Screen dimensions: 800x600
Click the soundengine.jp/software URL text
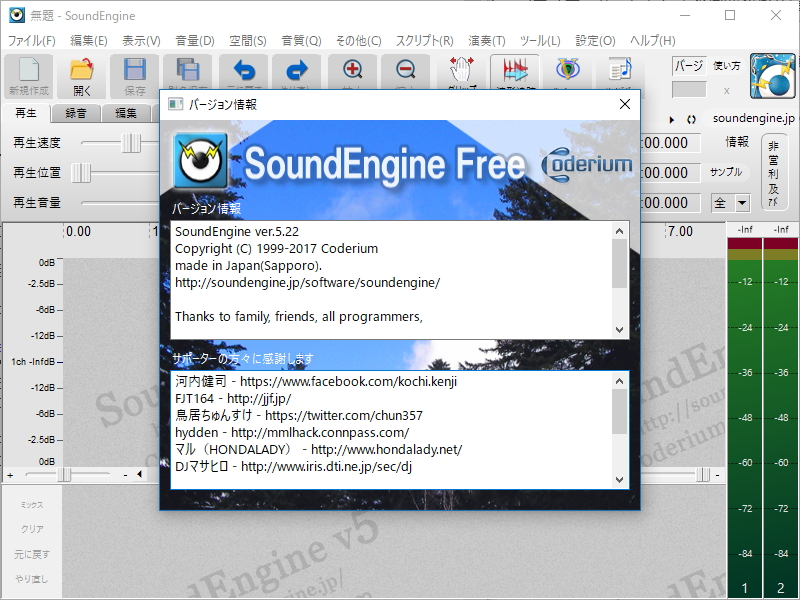(307, 283)
